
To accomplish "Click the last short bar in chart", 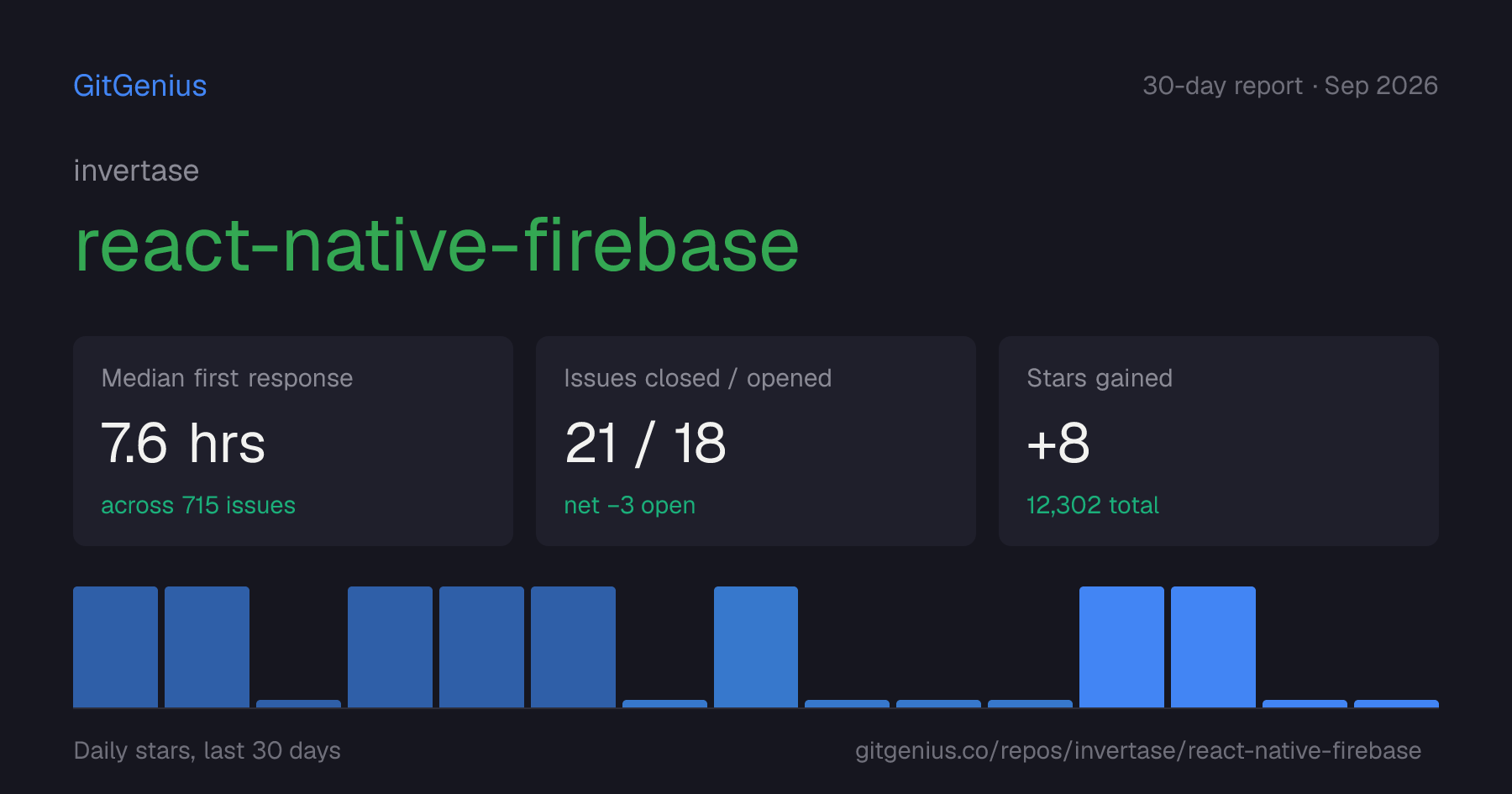I will 1396,704.
